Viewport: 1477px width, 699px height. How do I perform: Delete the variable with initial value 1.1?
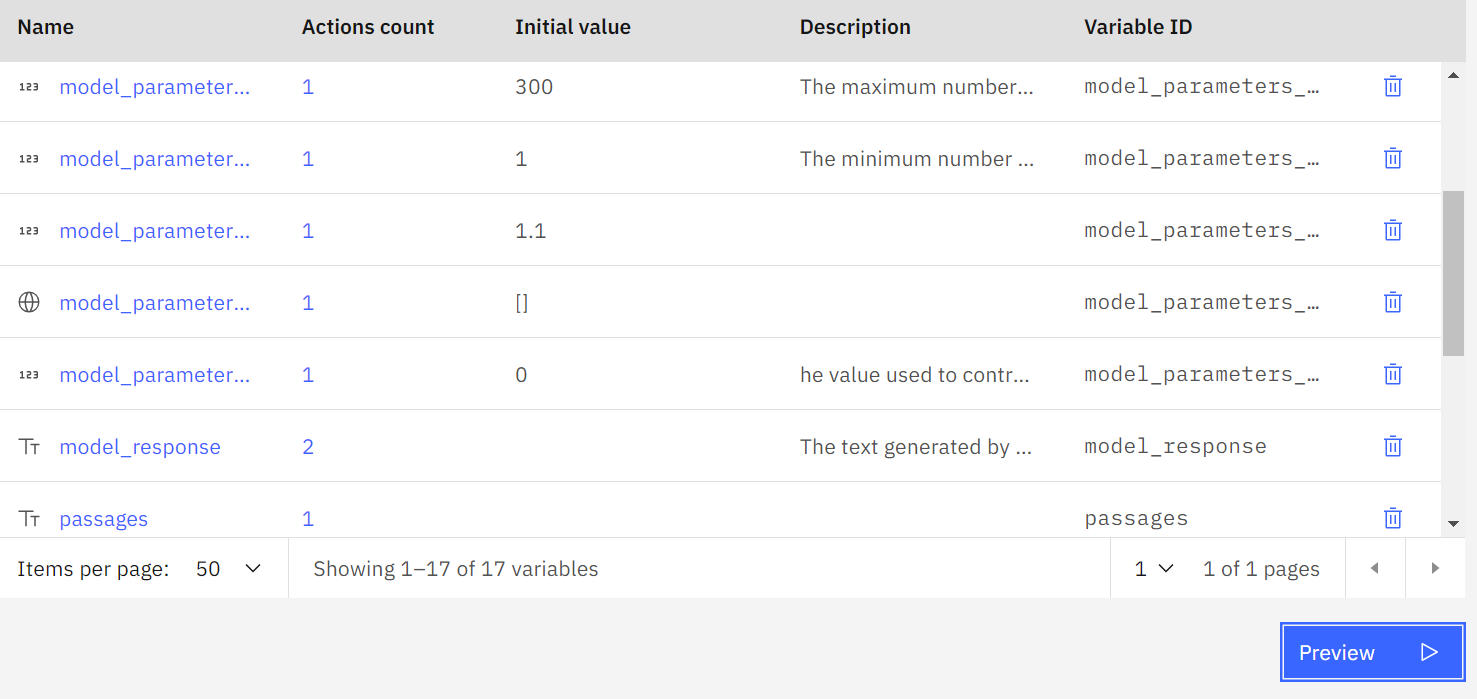(x=1392, y=231)
